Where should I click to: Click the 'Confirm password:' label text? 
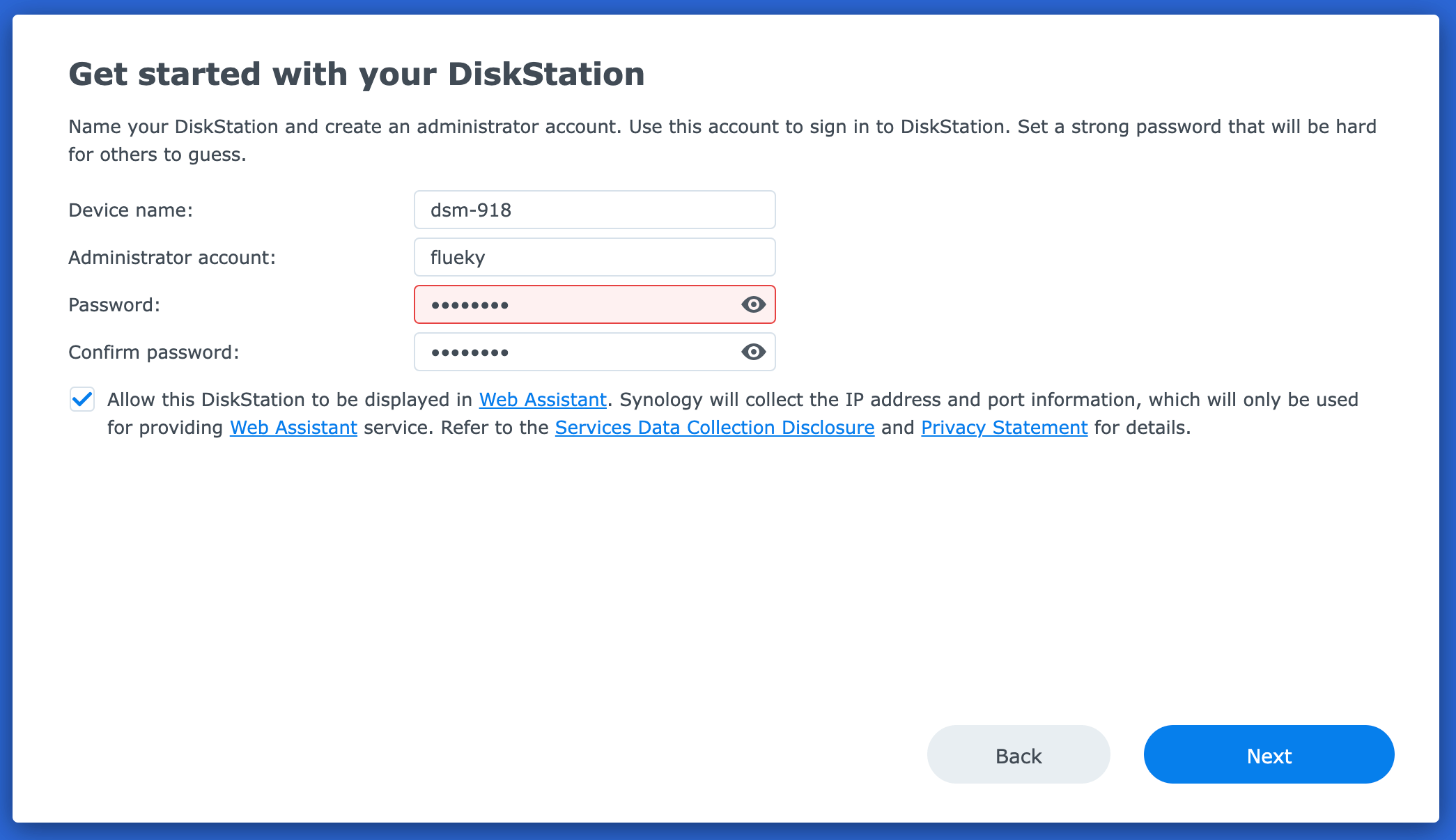click(x=153, y=352)
